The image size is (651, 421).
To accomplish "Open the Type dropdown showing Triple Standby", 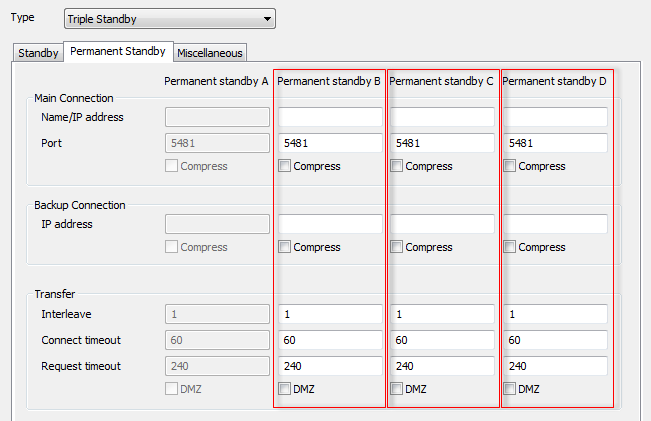I will pyautogui.click(x=170, y=19).
